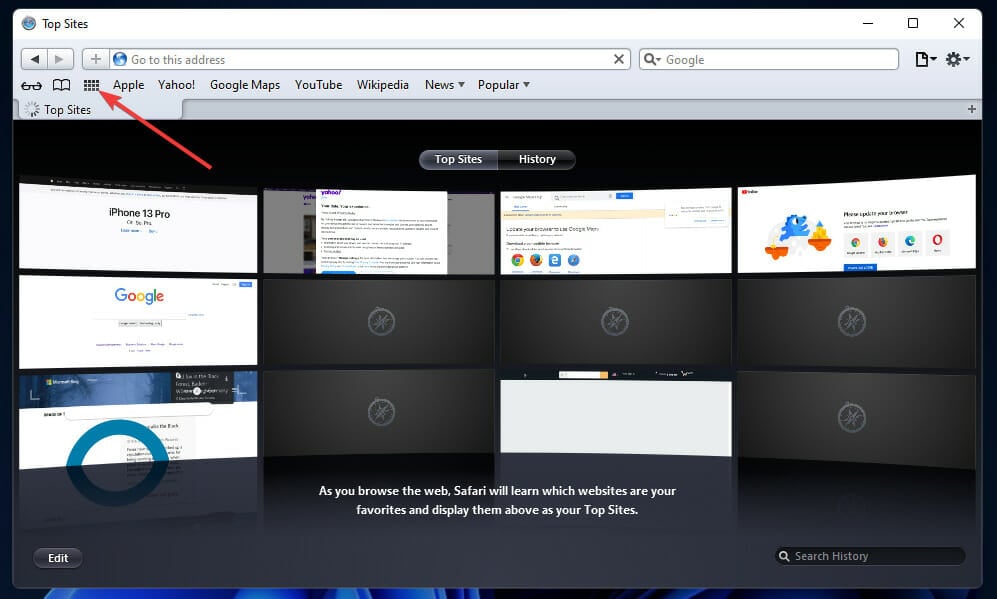The width and height of the screenshot is (997, 599).
Task: Click the Safari globe icon in address bar
Action: pos(120,59)
